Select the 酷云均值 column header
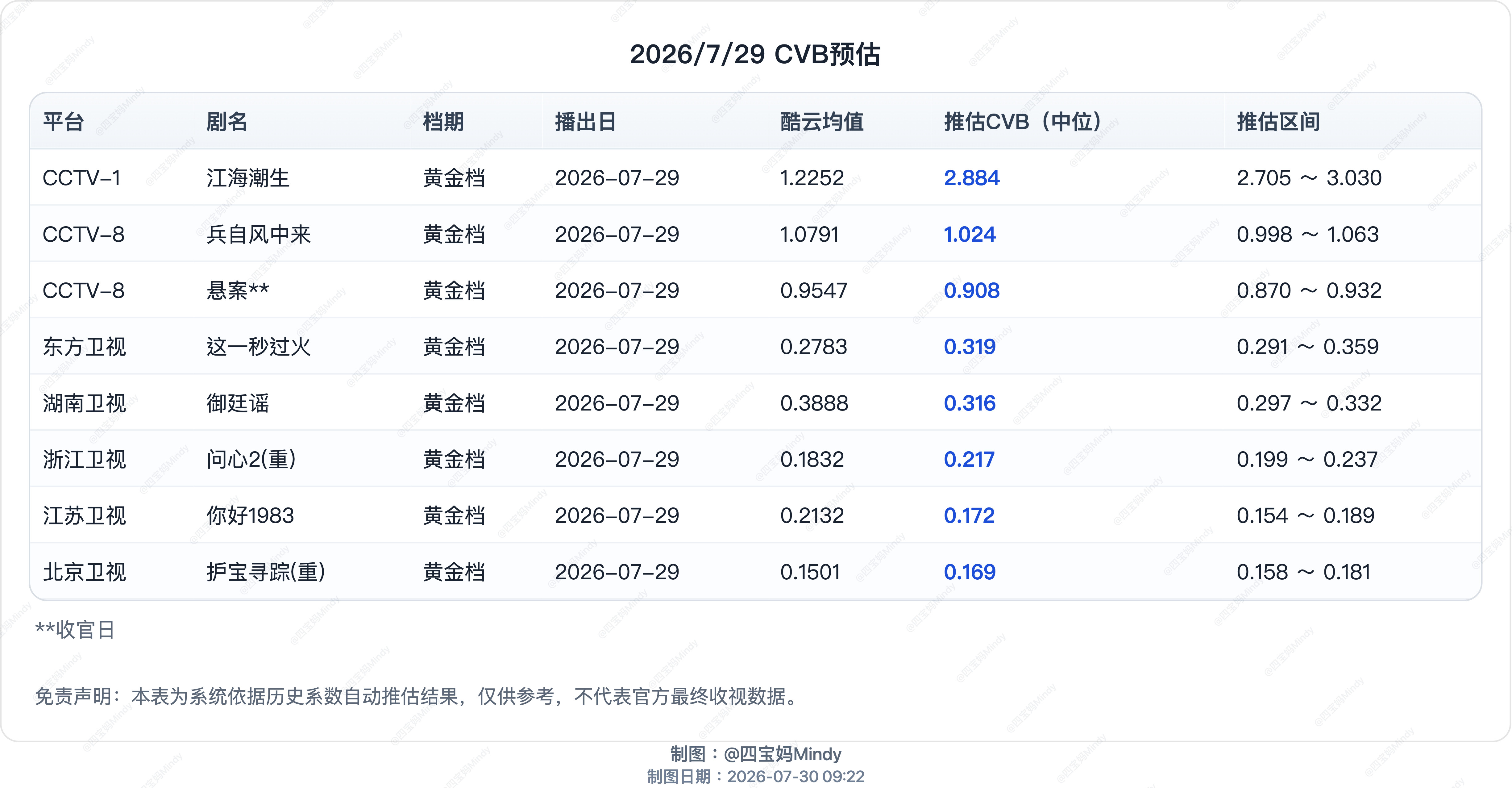This screenshot has height=788, width=1512. [x=822, y=122]
